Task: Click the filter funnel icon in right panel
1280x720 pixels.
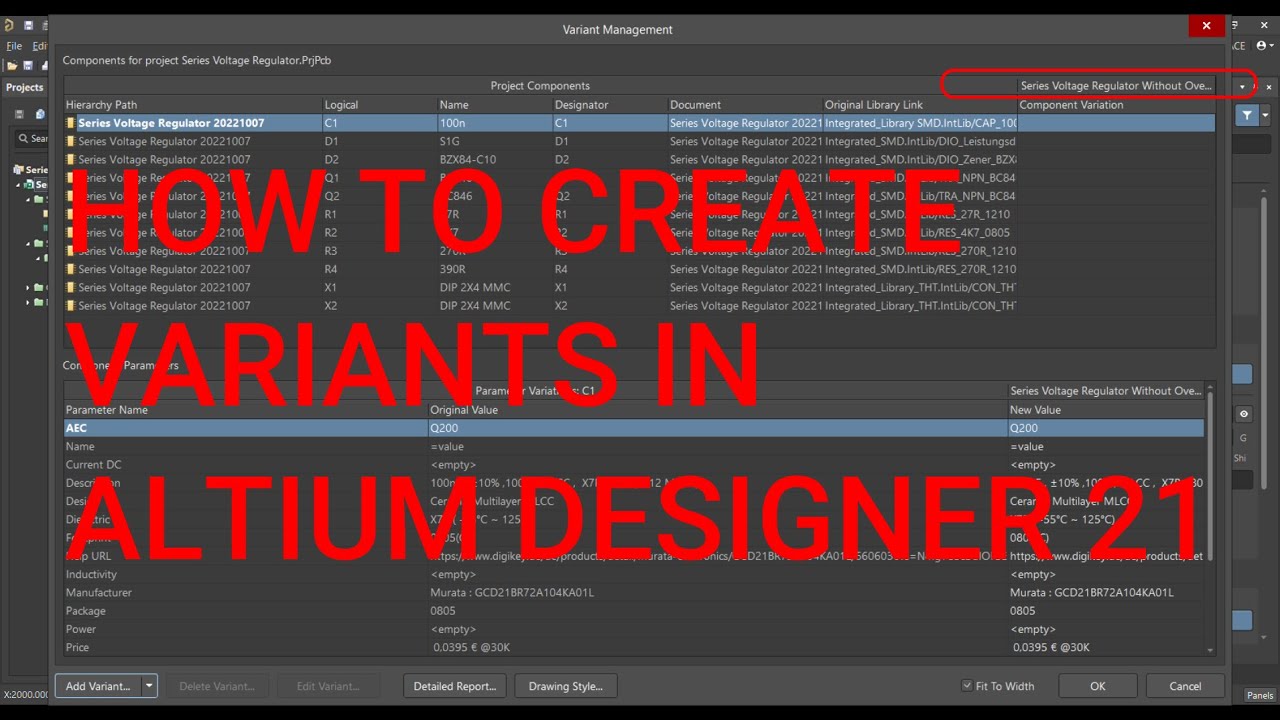Action: point(1247,115)
